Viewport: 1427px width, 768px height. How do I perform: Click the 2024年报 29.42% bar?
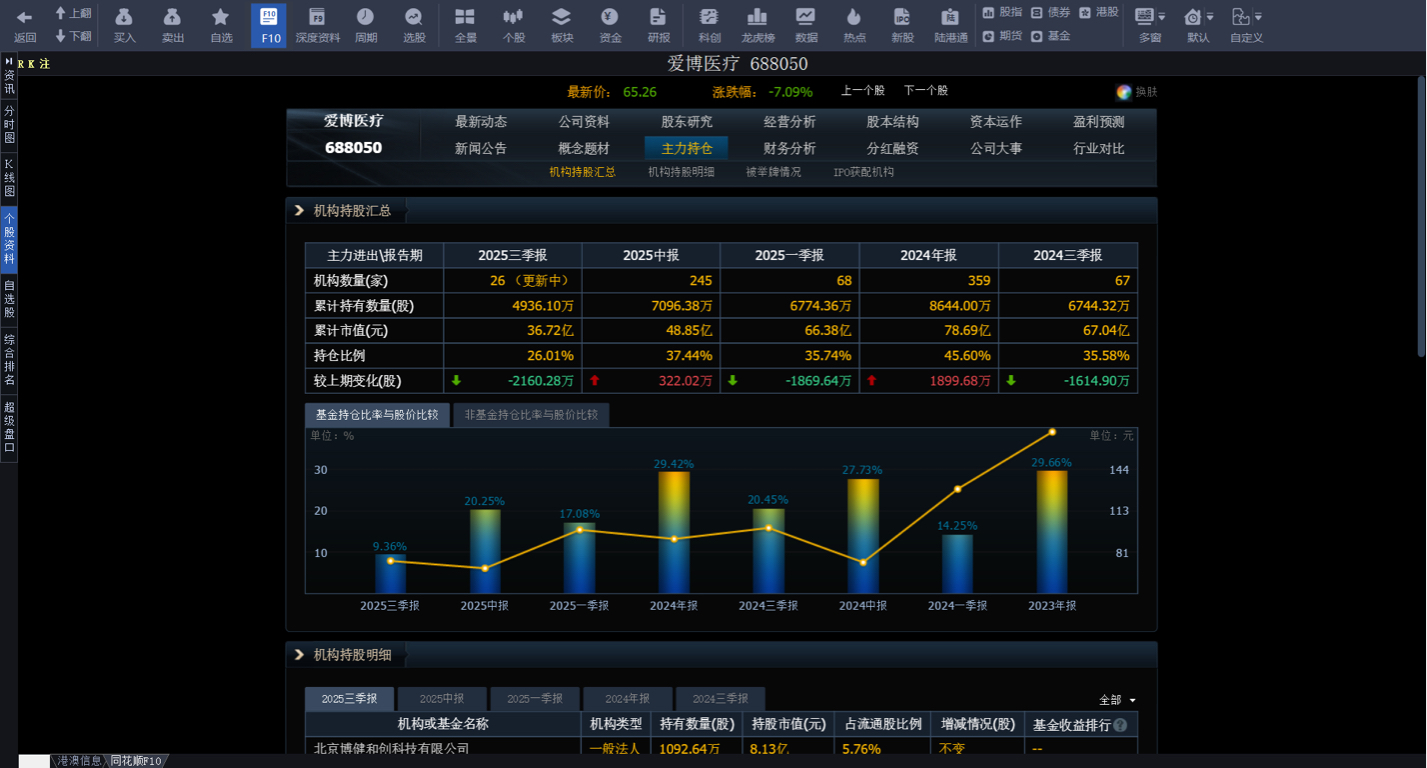674,532
